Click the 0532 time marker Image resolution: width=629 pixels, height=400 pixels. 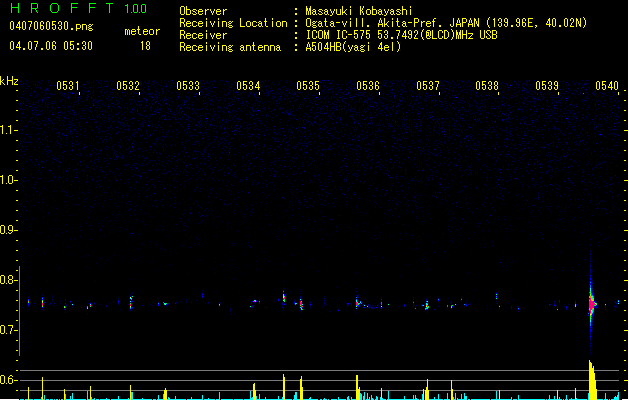(x=128, y=86)
